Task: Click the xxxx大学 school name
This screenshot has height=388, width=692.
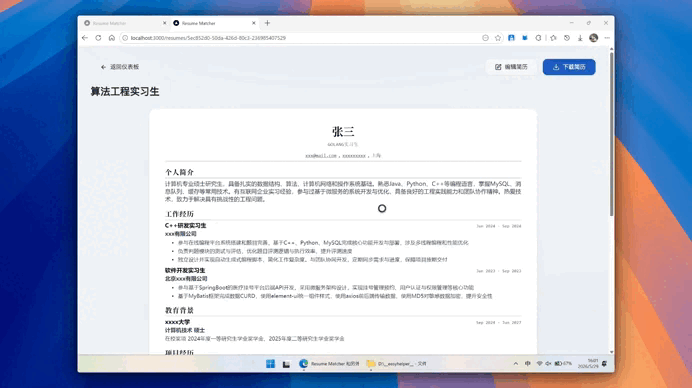Action: [x=177, y=322]
